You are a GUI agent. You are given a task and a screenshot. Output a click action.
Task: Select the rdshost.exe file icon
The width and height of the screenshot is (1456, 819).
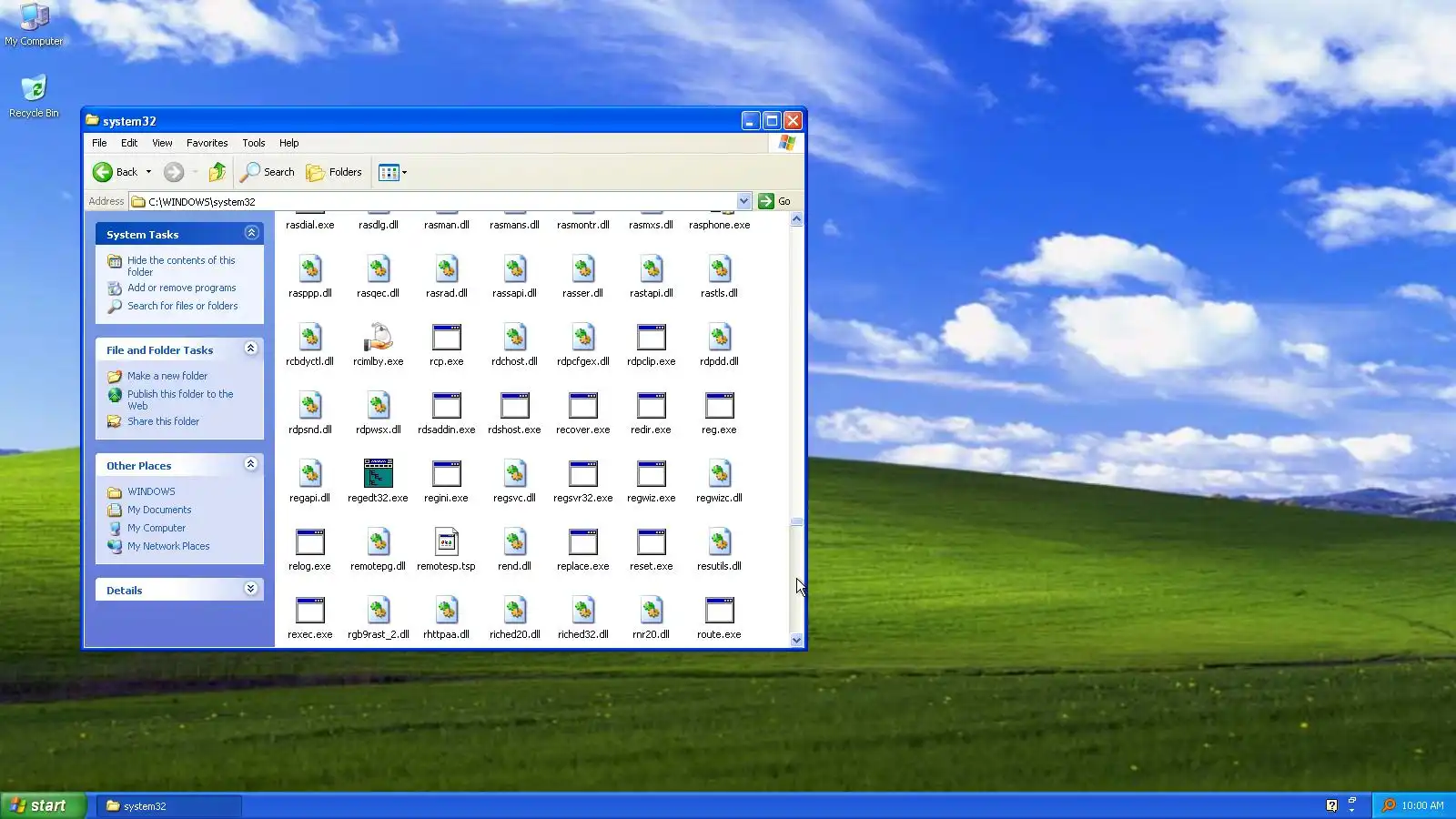[514, 406]
